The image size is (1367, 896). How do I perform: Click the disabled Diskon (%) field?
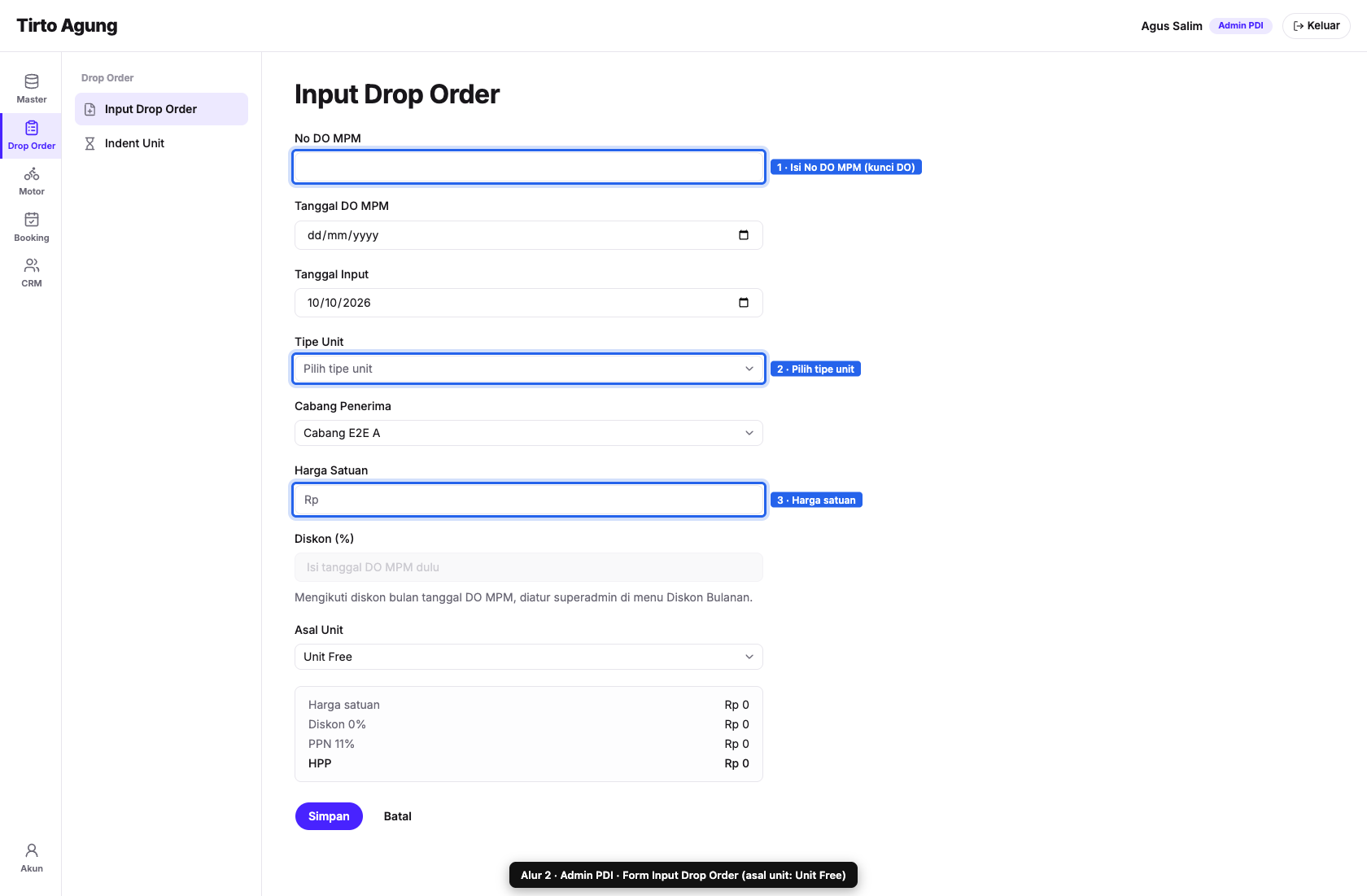(529, 567)
